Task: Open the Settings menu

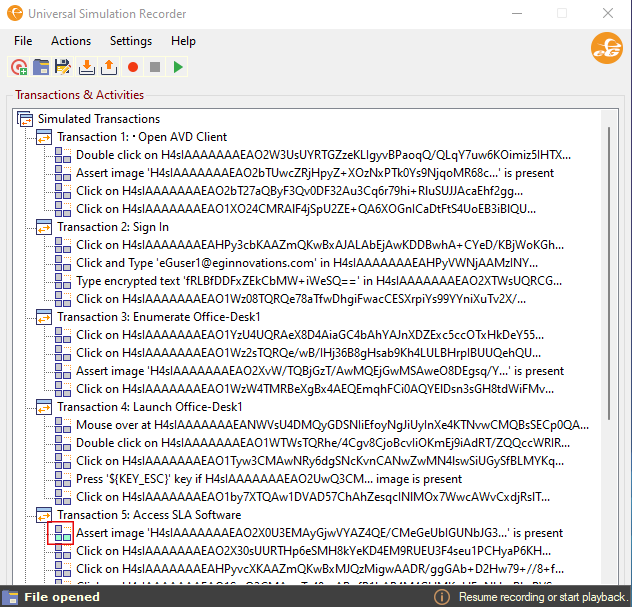Action: (x=131, y=41)
